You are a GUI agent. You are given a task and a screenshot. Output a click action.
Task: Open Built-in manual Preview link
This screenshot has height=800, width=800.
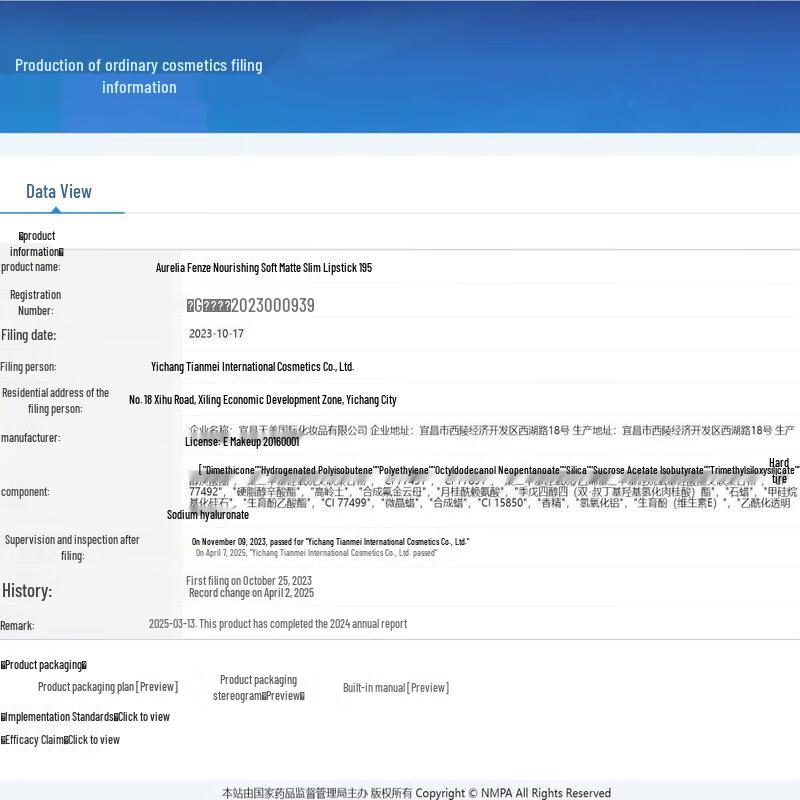coord(396,688)
